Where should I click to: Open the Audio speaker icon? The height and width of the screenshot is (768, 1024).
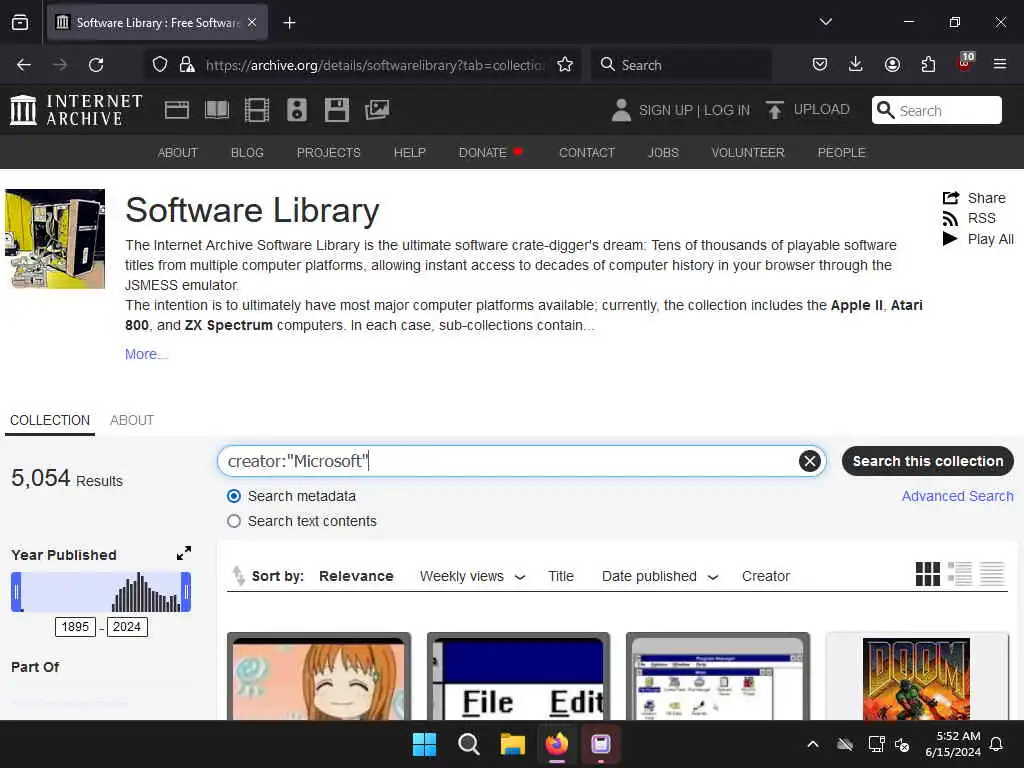tap(296, 110)
